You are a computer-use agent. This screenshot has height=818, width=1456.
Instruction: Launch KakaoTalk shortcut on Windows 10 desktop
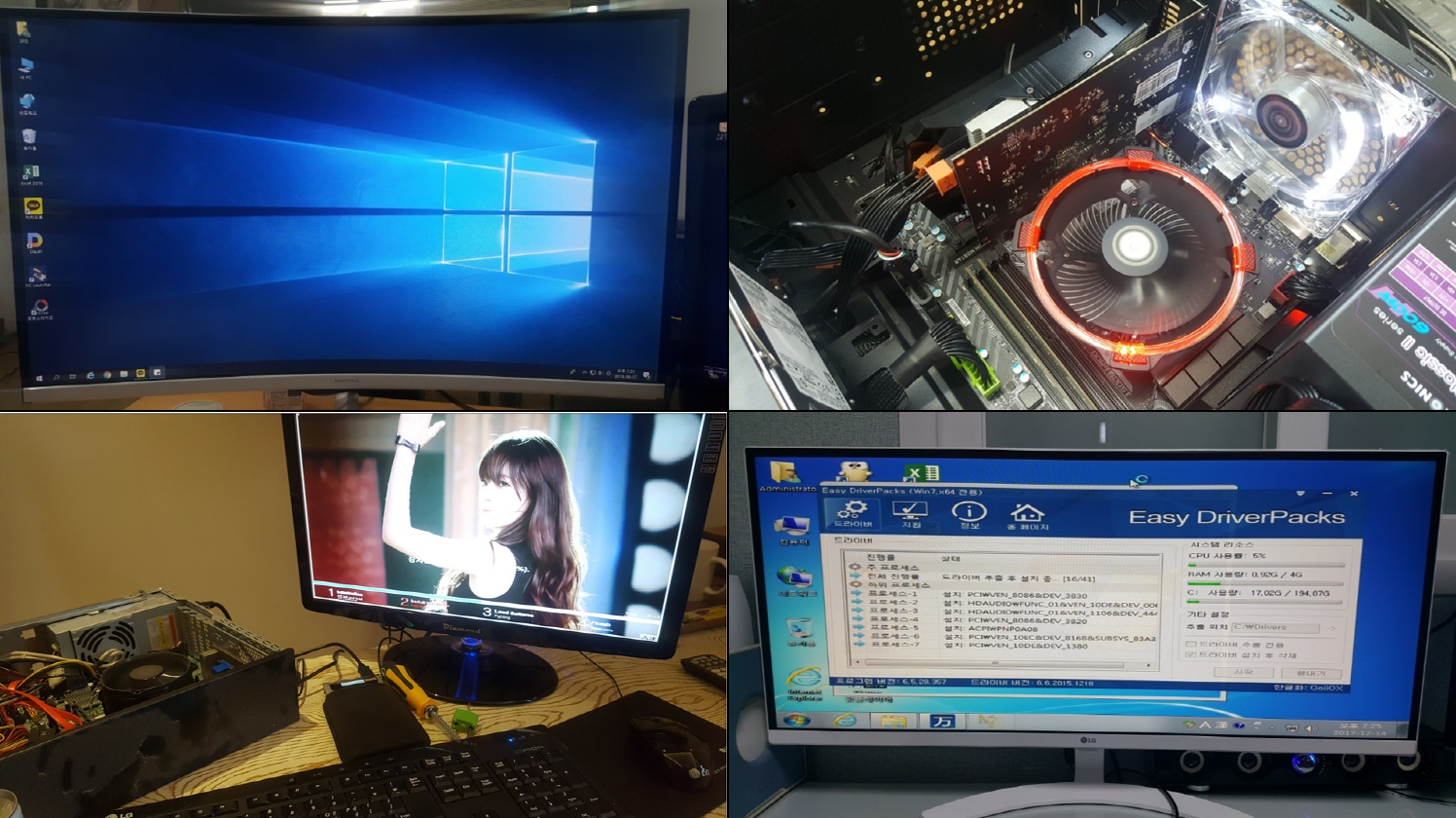pyautogui.click(x=33, y=209)
